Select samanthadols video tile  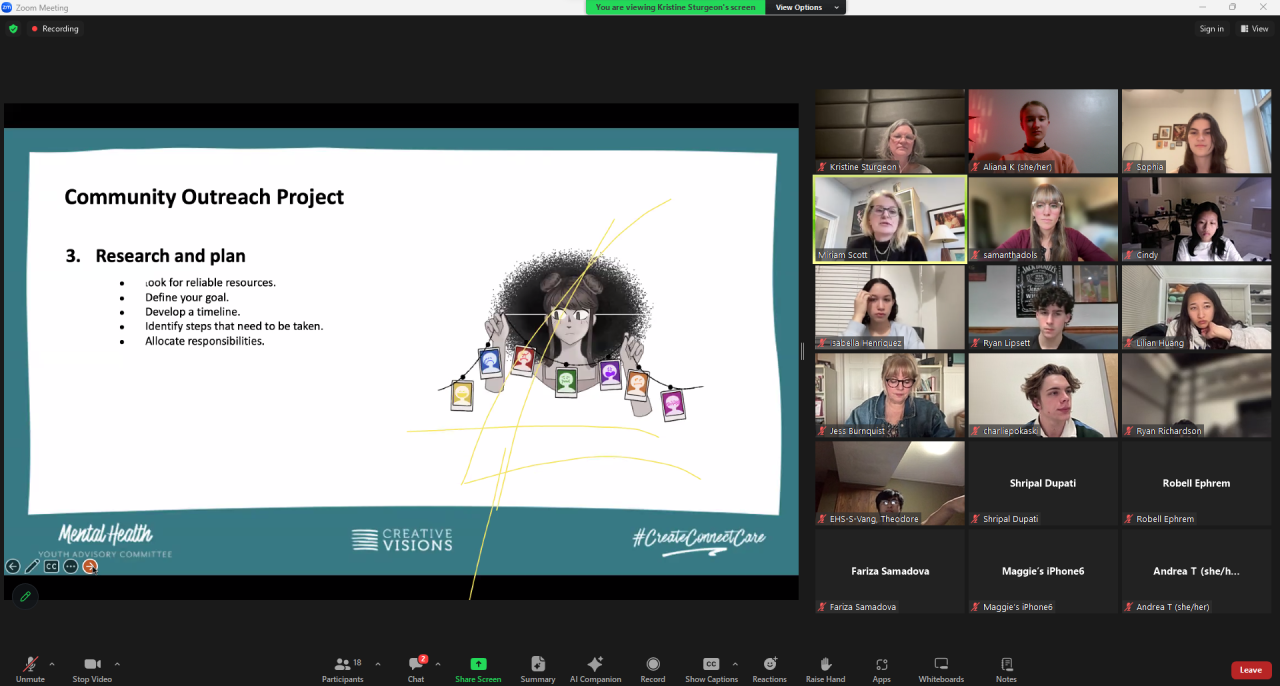(x=1043, y=219)
